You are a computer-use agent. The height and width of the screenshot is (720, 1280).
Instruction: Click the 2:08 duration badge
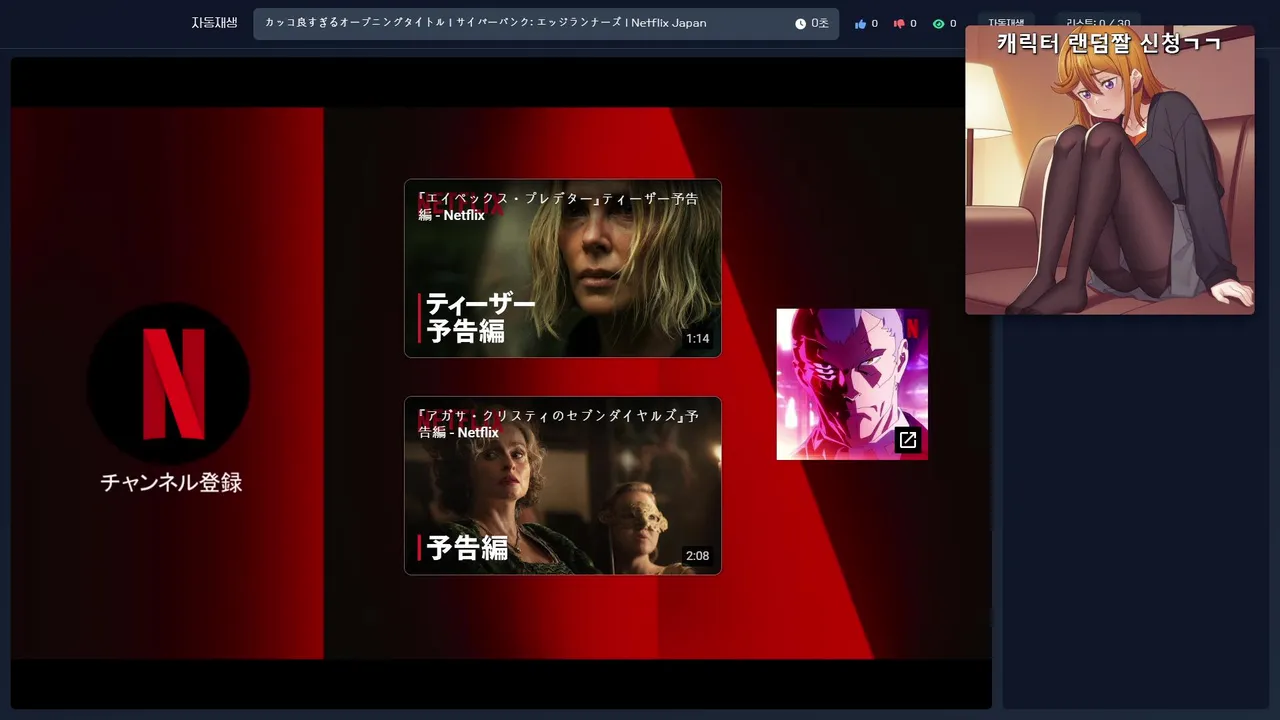697,556
